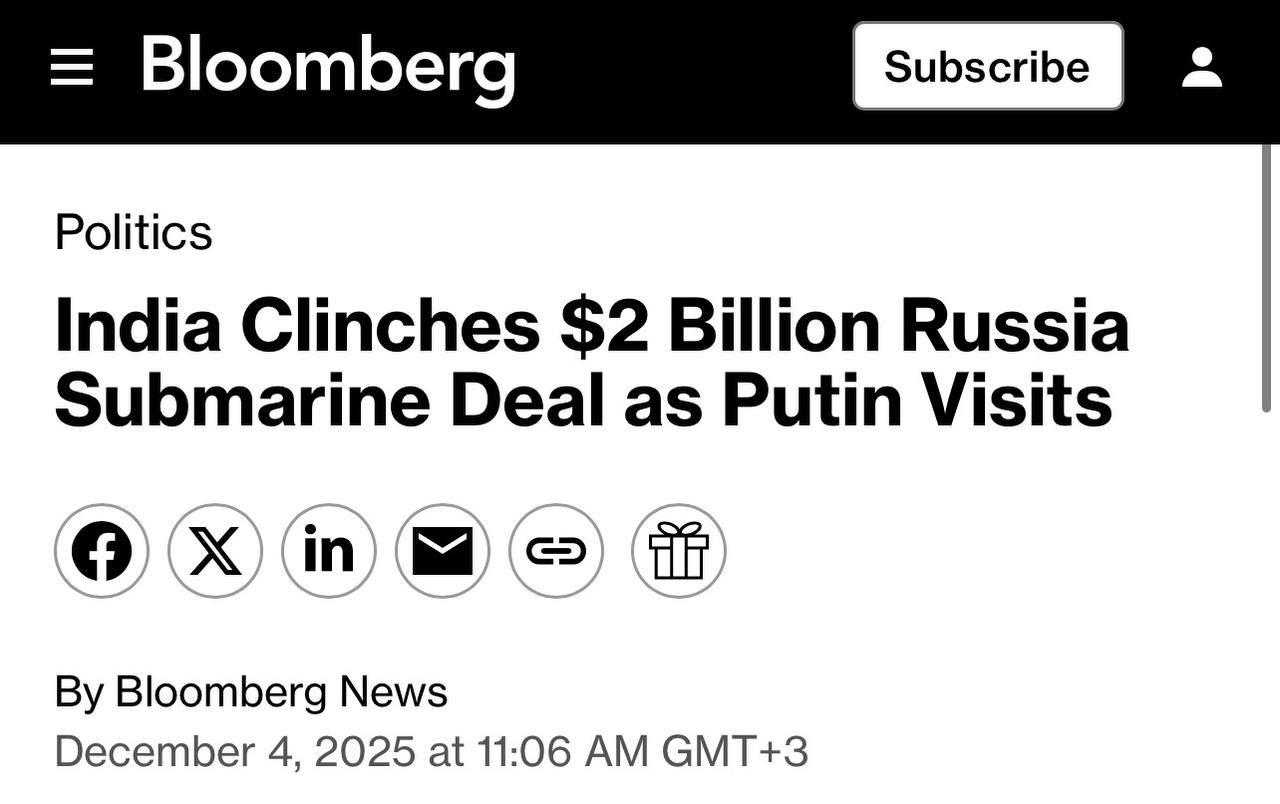The image size is (1280, 804).
Task: Click the gift article icon
Action: point(678,551)
